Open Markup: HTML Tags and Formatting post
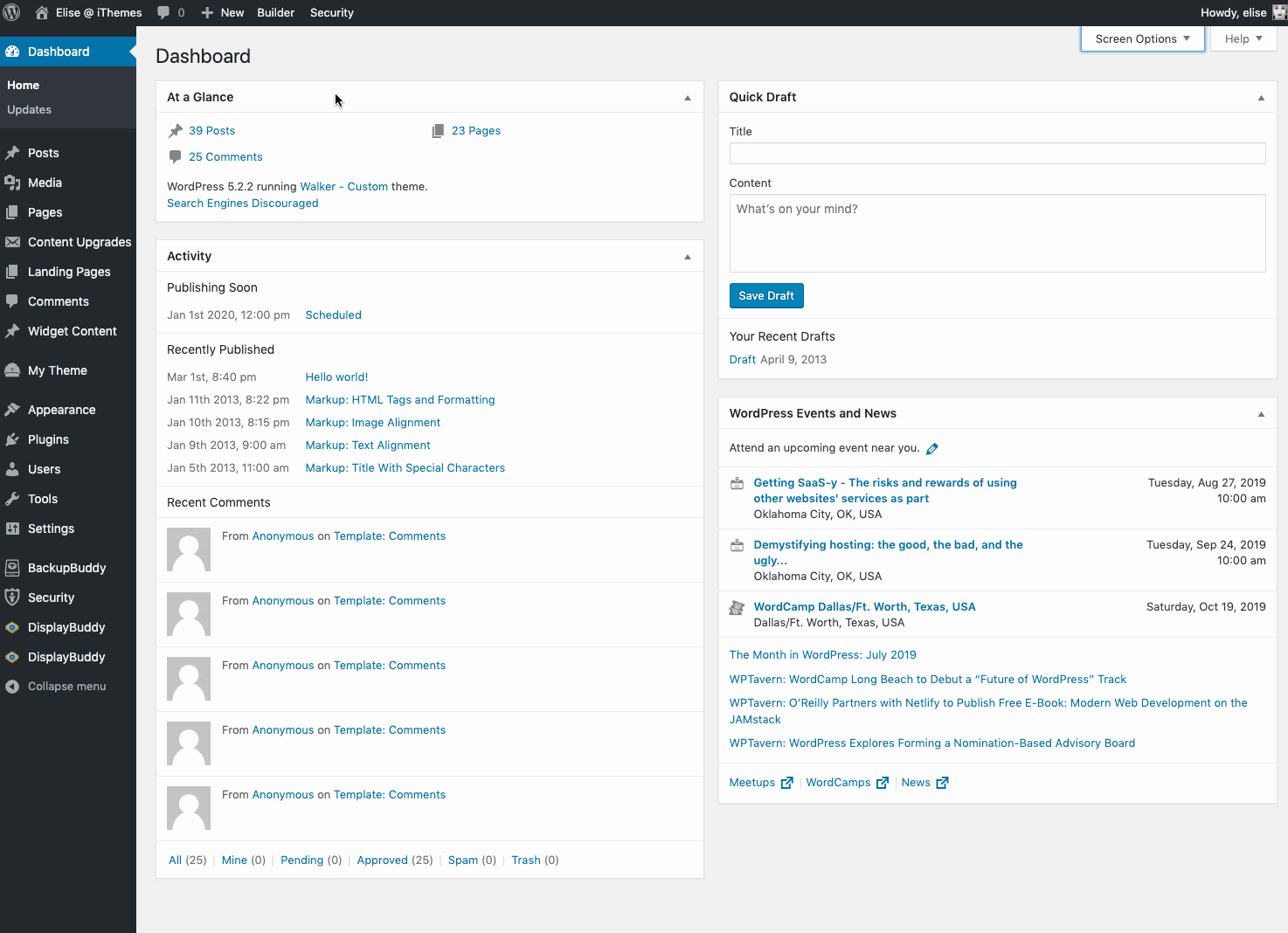 (x=400, y=400)
